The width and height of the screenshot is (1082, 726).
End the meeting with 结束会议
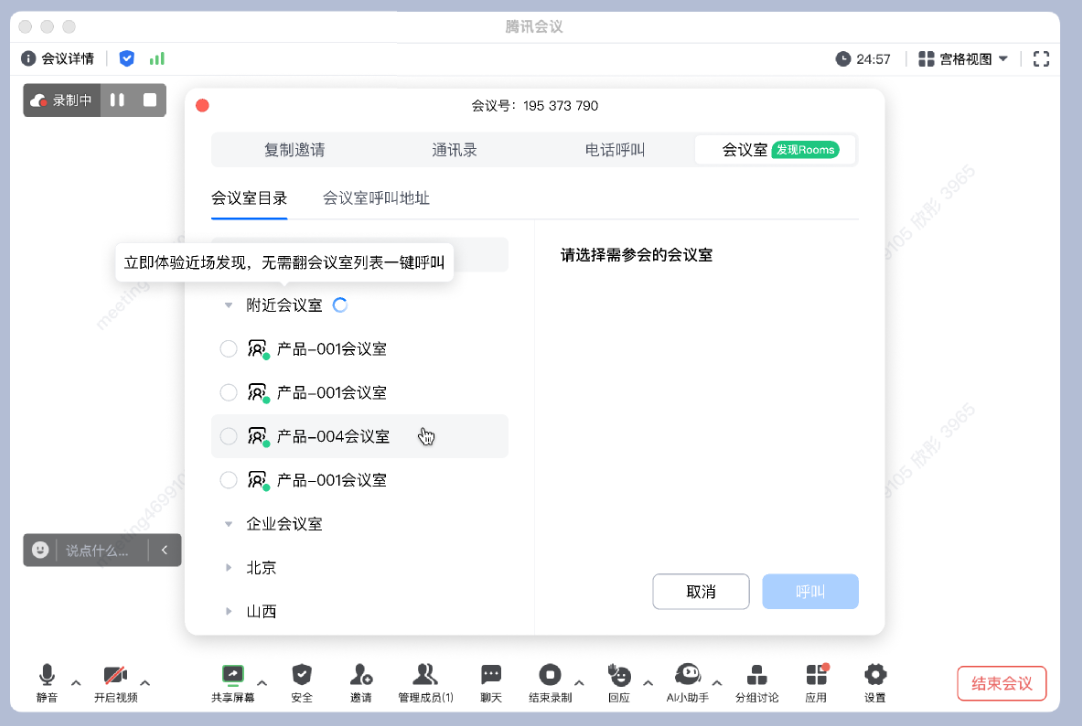[x=1002, y=683]
